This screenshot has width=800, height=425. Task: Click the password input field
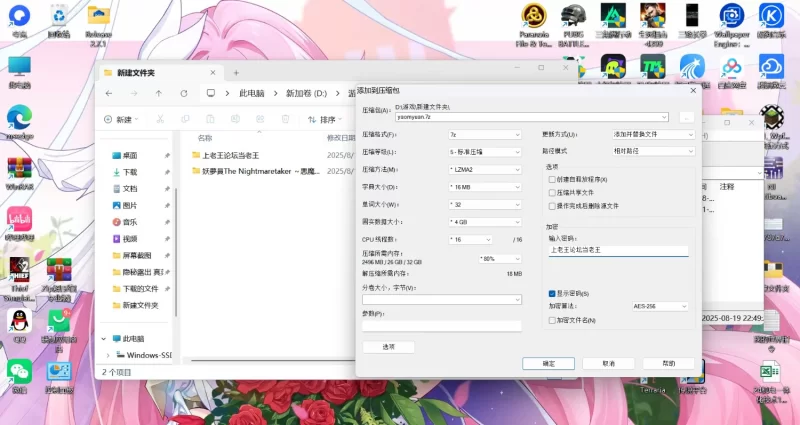(618, 251)
